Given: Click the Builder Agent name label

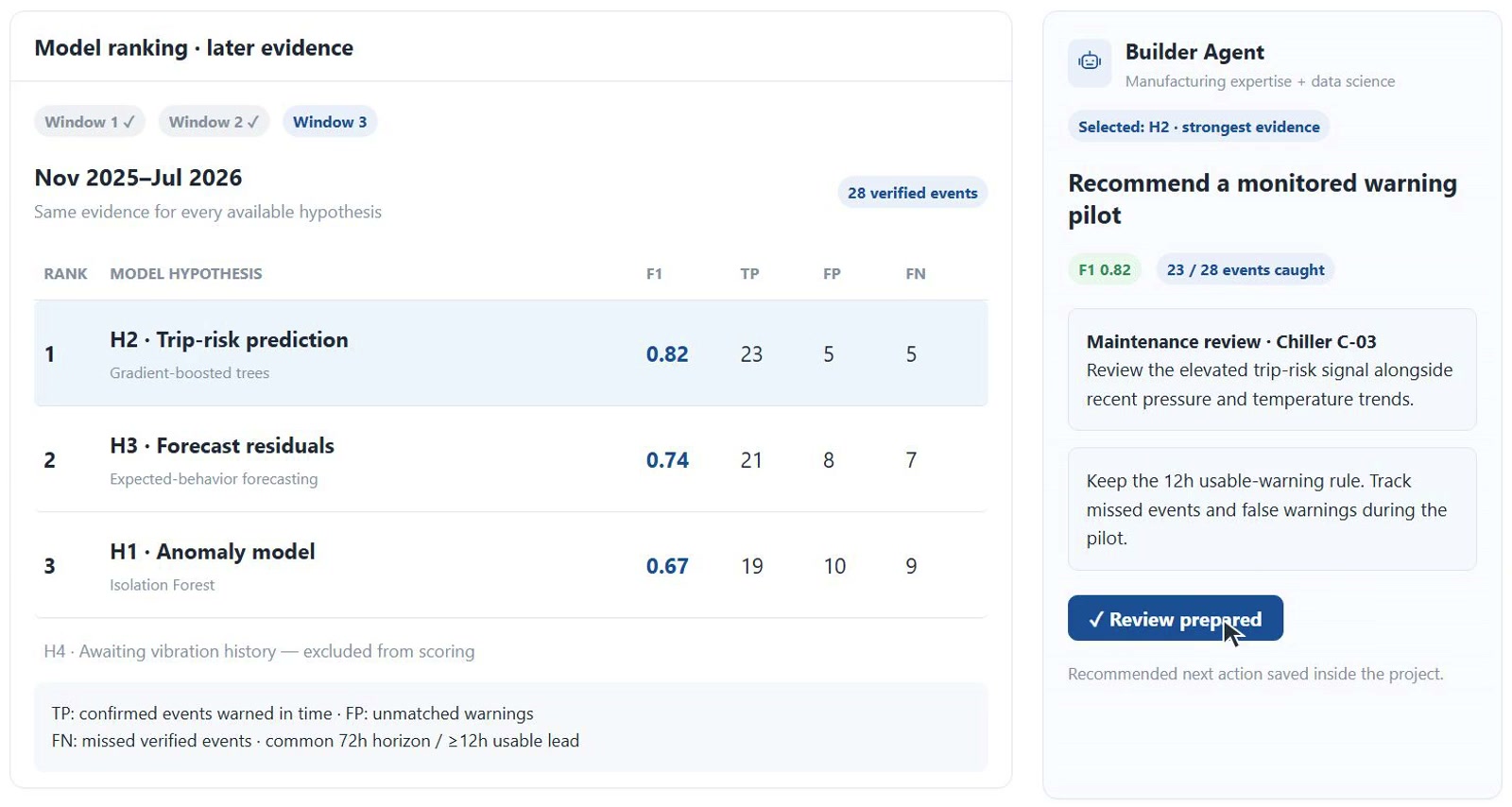Looking at the screenshot, I should 1194,52.
